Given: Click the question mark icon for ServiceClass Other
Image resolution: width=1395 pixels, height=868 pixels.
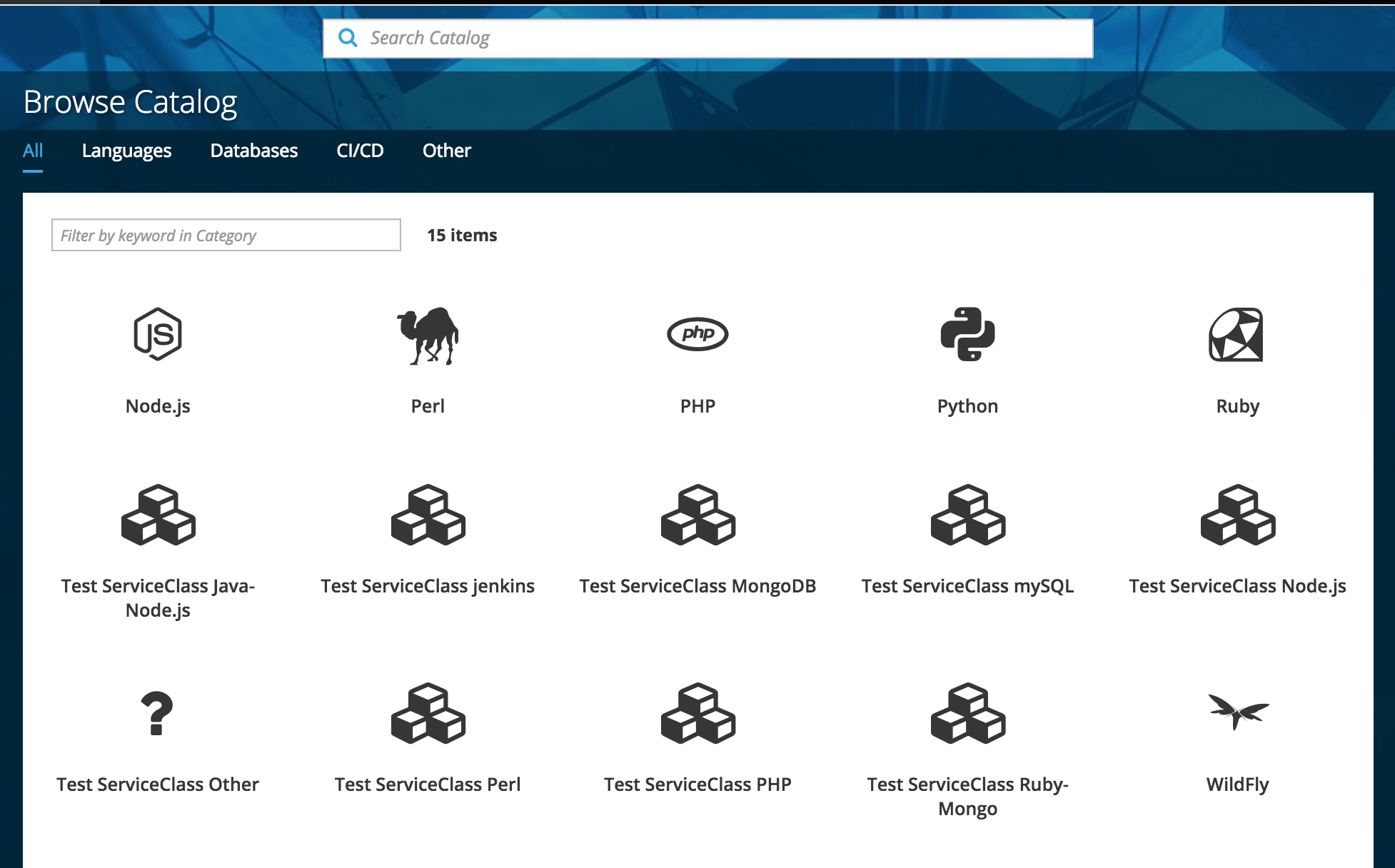Looking at the screenshot, I should click(157, 713).
